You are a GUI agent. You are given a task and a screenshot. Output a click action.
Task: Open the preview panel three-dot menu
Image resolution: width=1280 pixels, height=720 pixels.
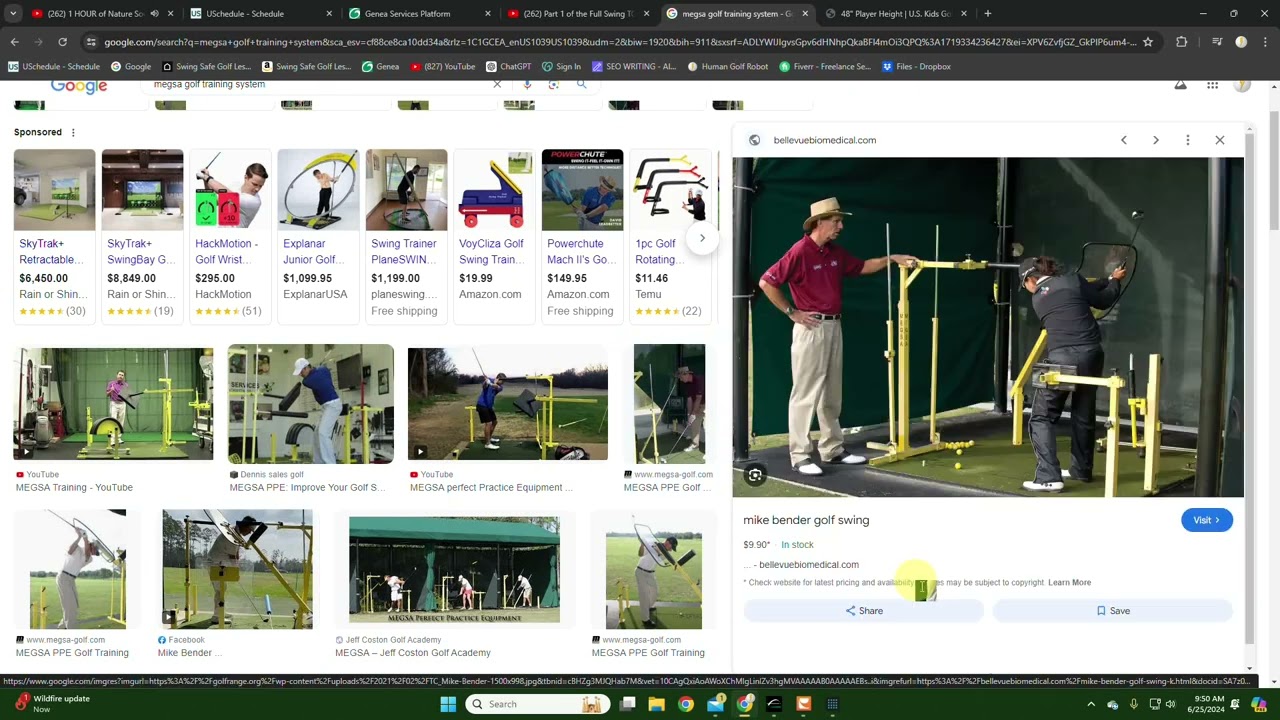point(1188,140)
